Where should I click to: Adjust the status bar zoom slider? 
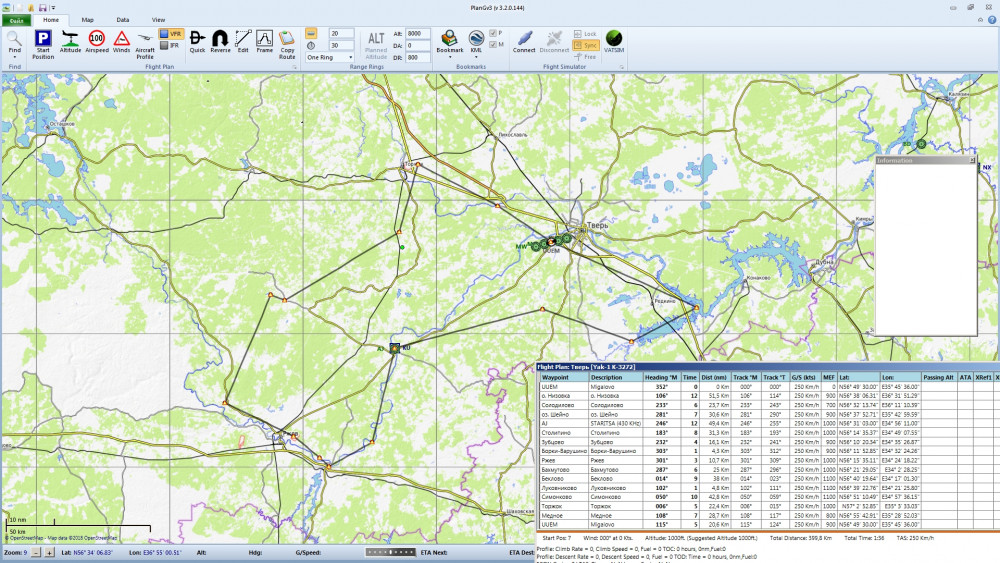pyautogui.click(x=389, y=552)
